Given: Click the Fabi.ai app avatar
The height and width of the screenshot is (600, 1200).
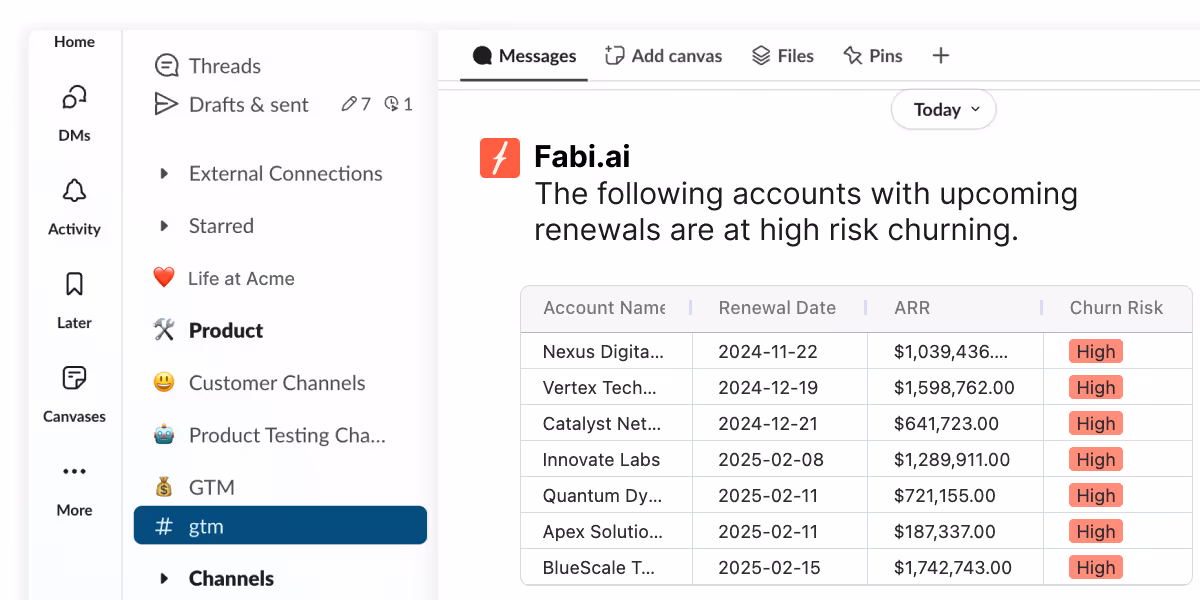Looking at the screenshot, I should (500, 158).
